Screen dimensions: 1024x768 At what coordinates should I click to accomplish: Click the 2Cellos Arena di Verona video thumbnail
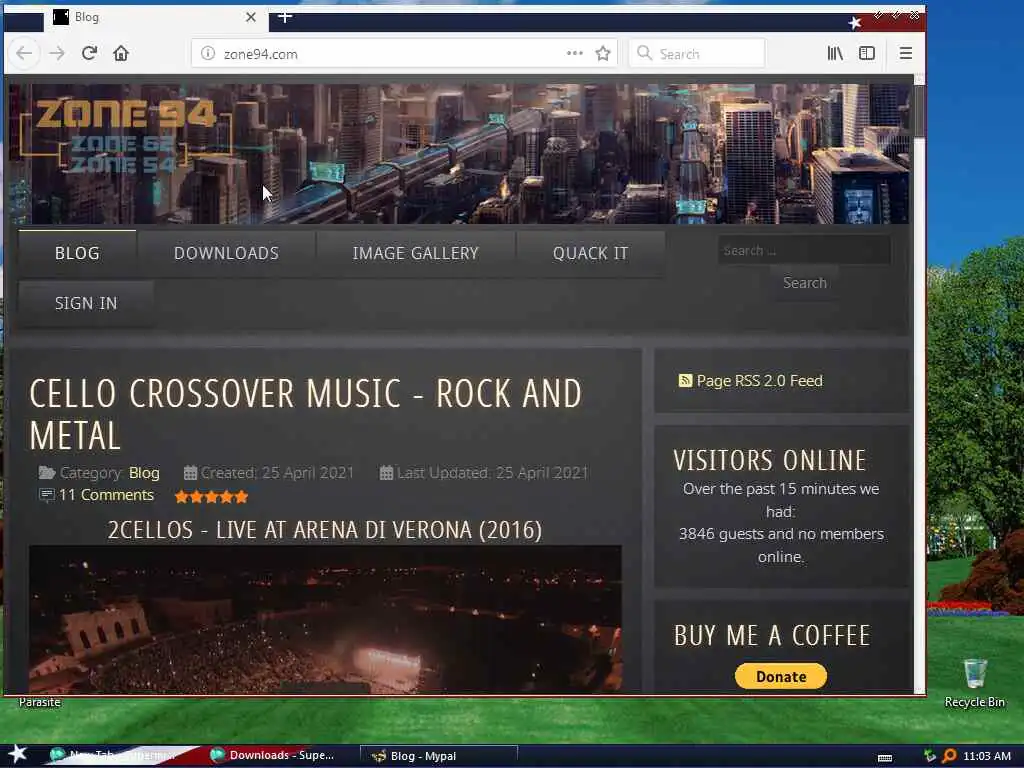tap(325, 619)
